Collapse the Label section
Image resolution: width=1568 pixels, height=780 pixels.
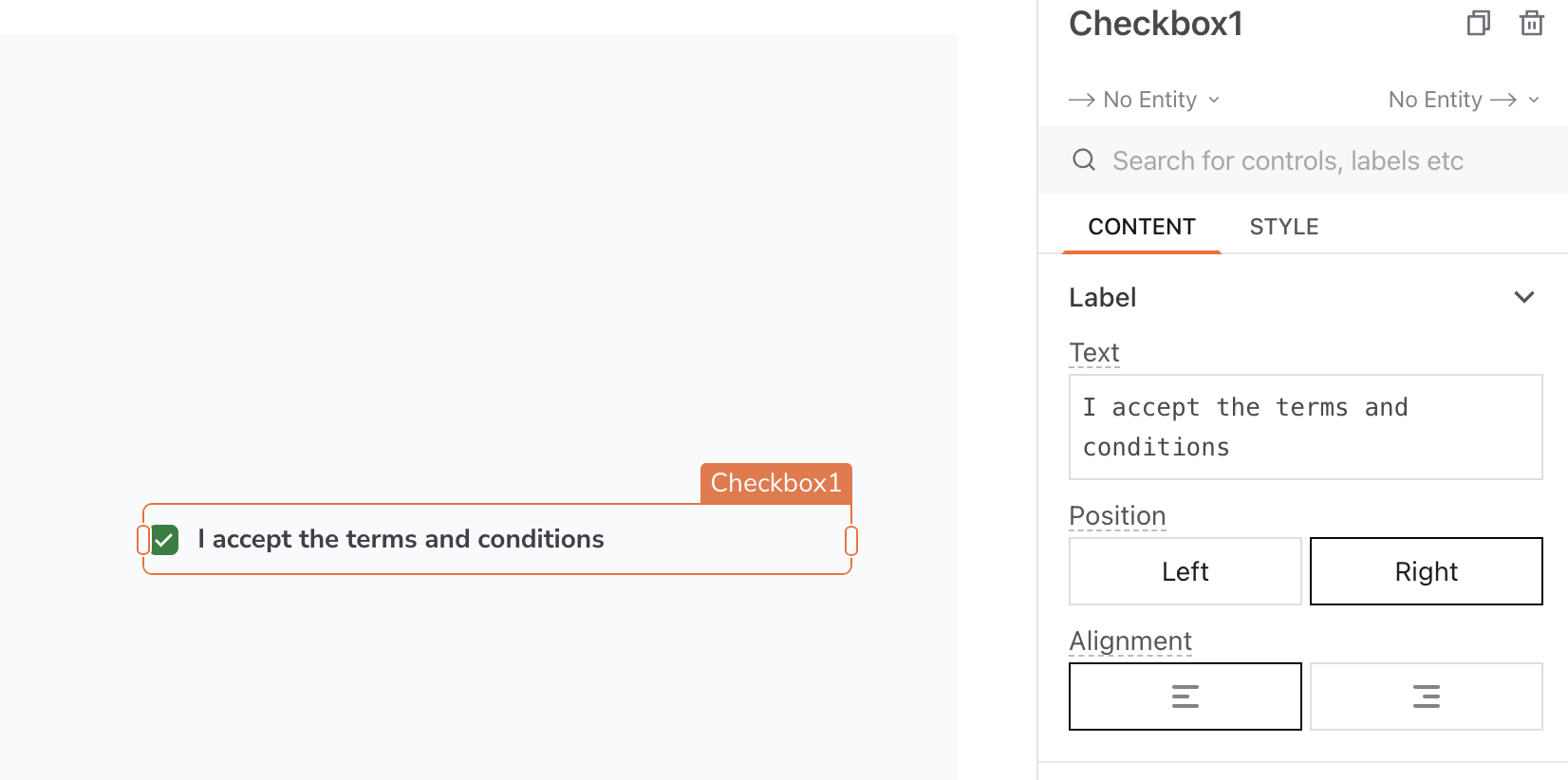(1524, 296)
